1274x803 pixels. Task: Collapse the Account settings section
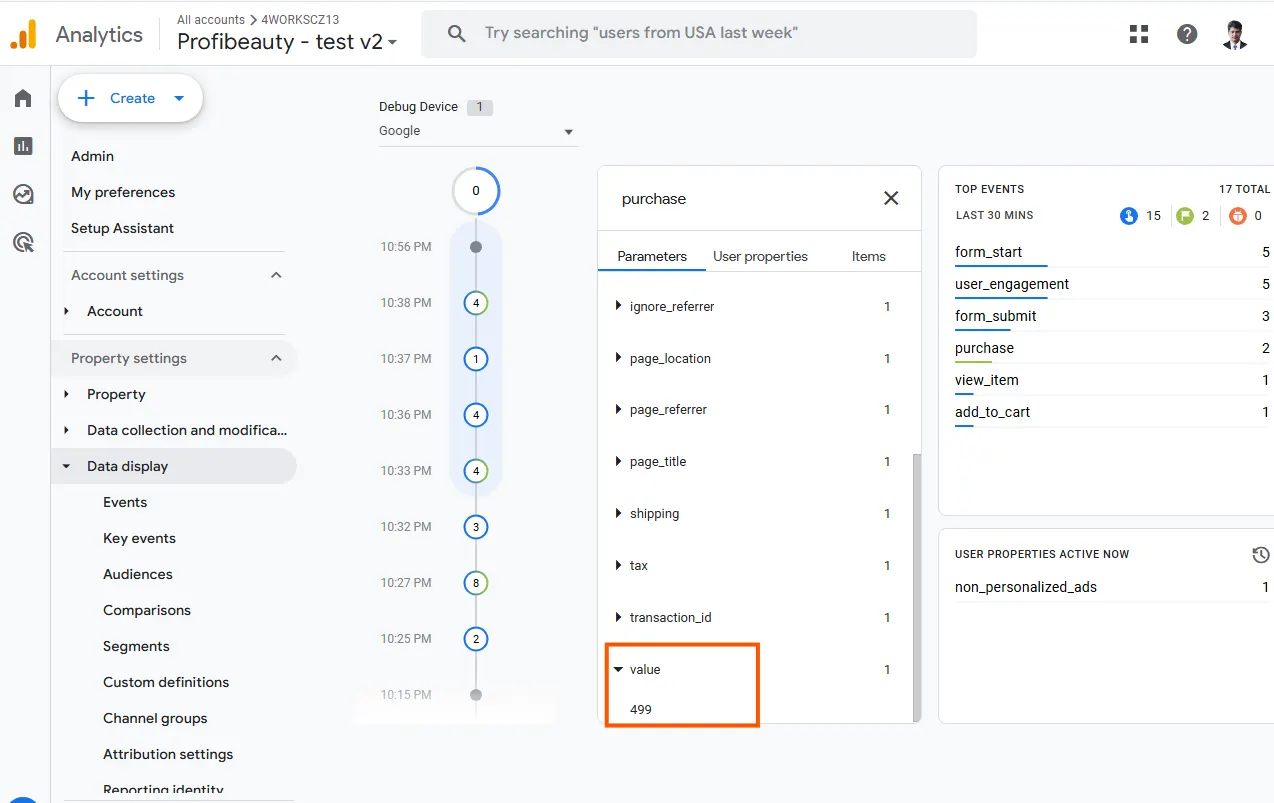(277, 275)
